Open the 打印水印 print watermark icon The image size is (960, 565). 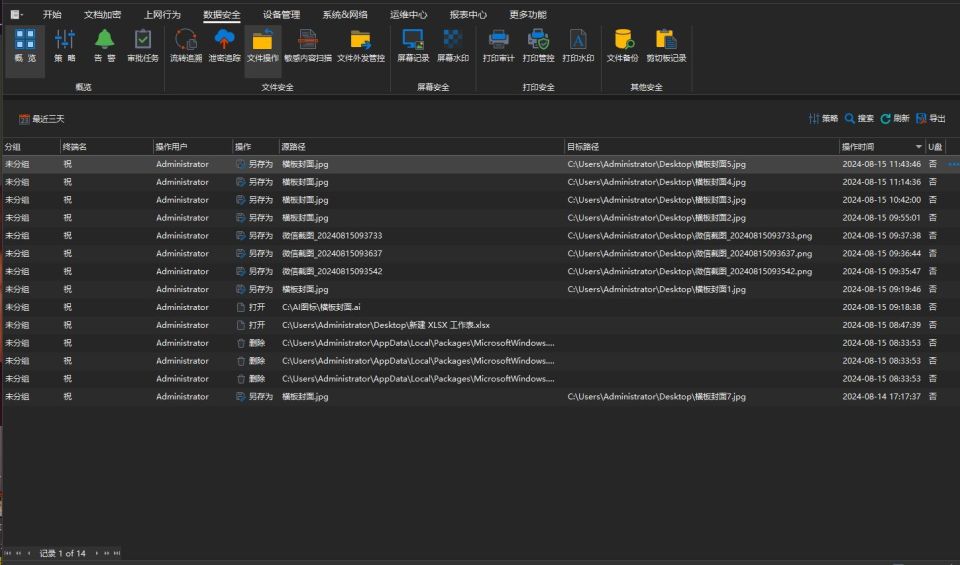(x=578, y=47)
